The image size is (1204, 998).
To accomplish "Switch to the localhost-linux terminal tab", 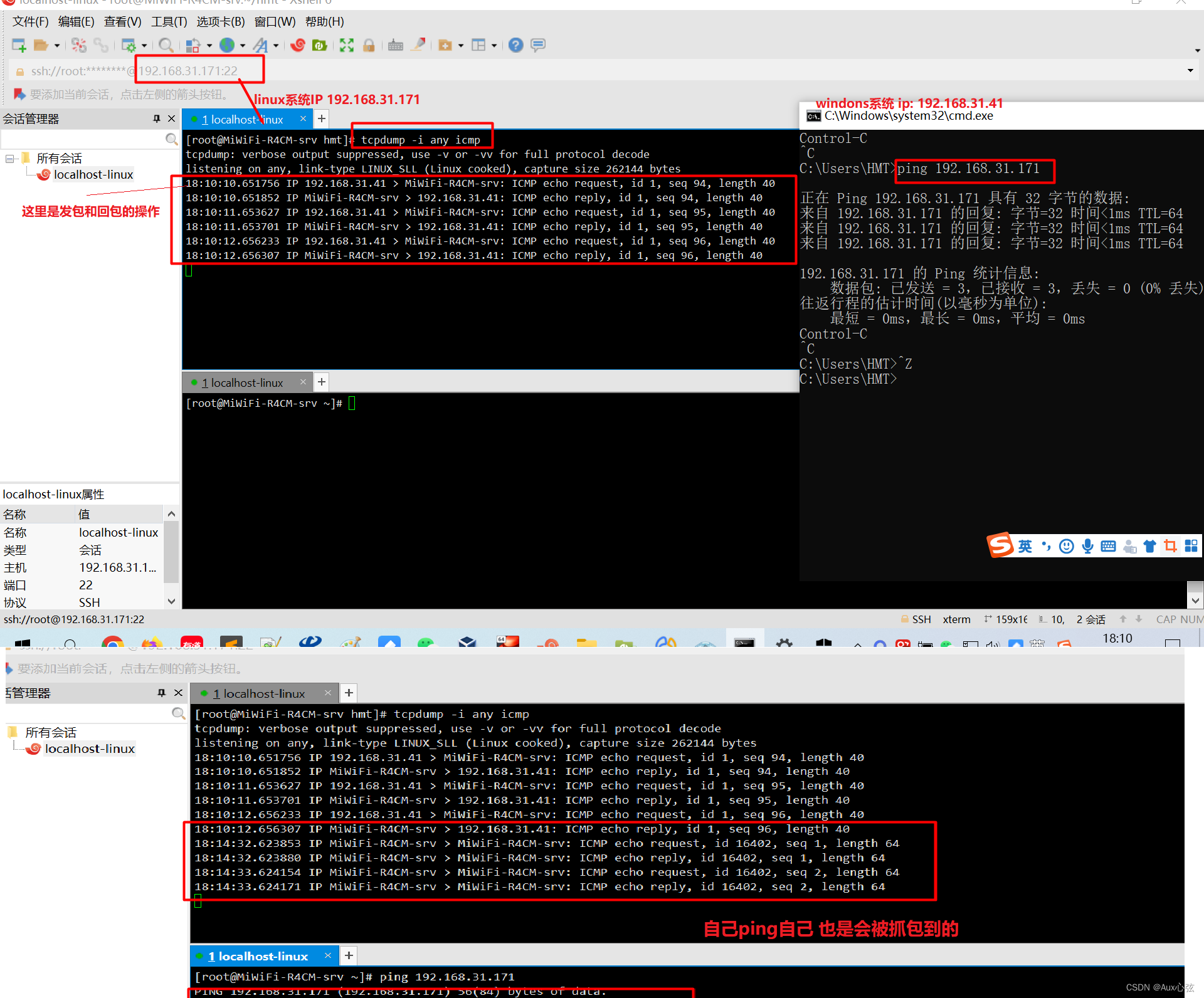I will pyautogui.click(x=245, y=119).
